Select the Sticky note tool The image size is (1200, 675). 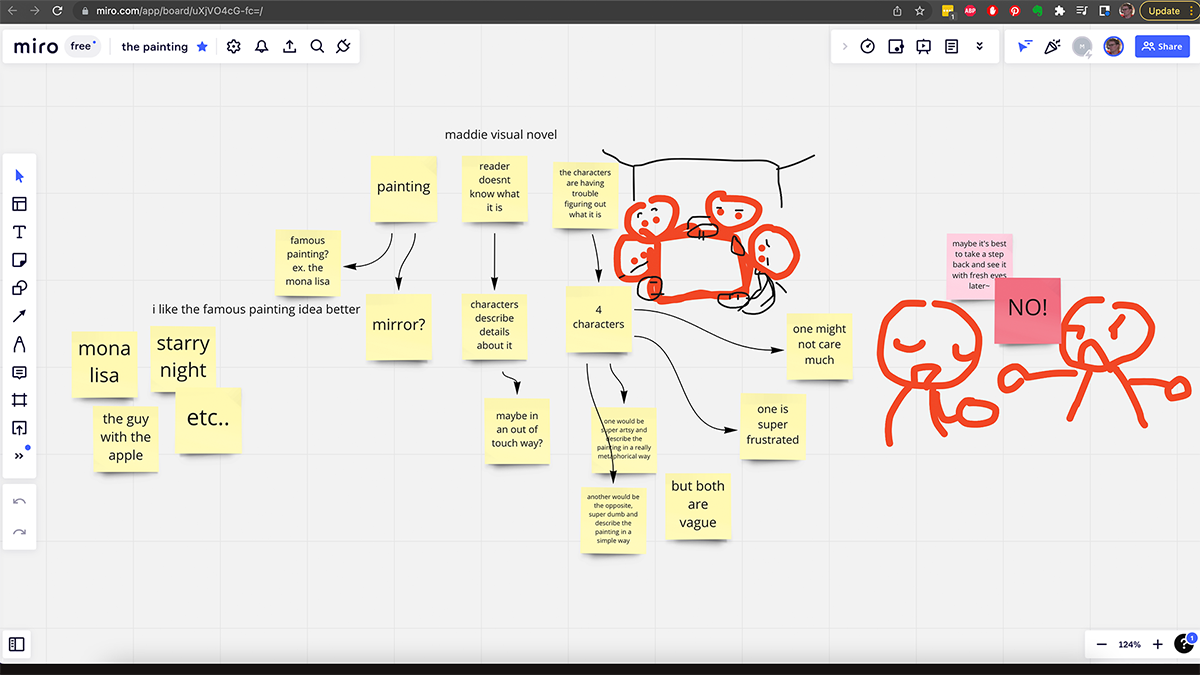point(19,260)
